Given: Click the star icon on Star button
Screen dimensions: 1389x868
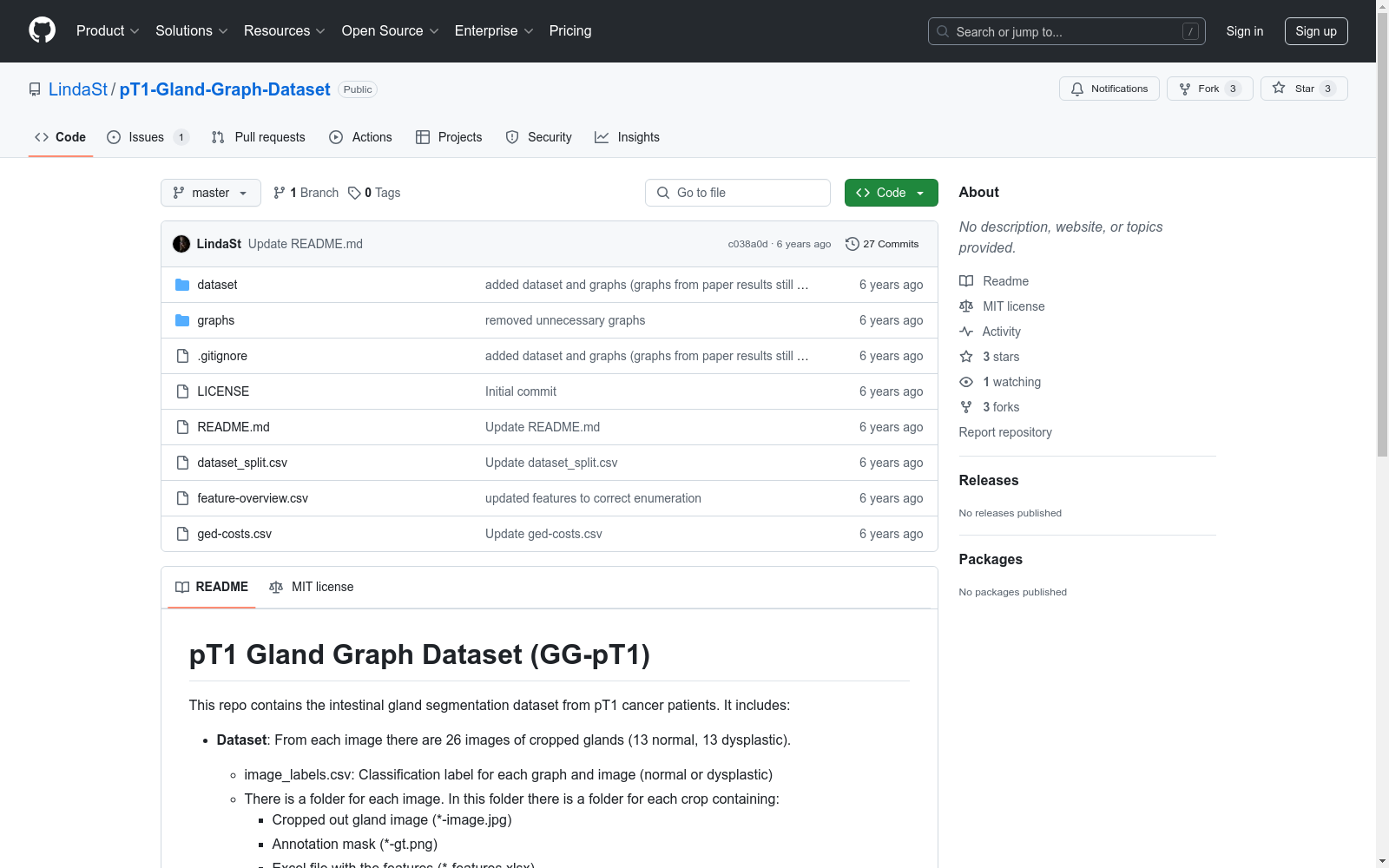Looking at the screenshot, I should (1279, 88).
